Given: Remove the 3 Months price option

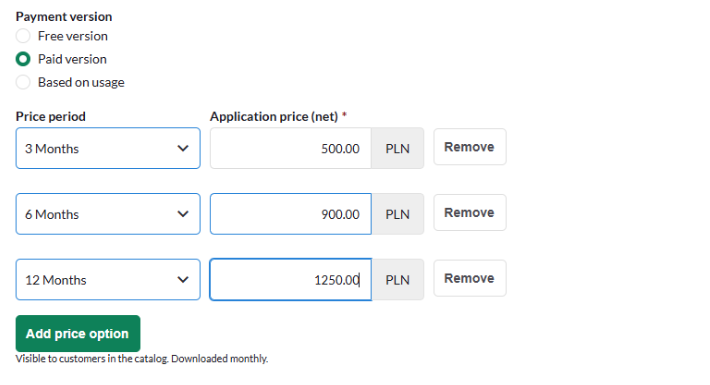Looking at the screenshot, I should pyautogui.click(x=470, y=147).
